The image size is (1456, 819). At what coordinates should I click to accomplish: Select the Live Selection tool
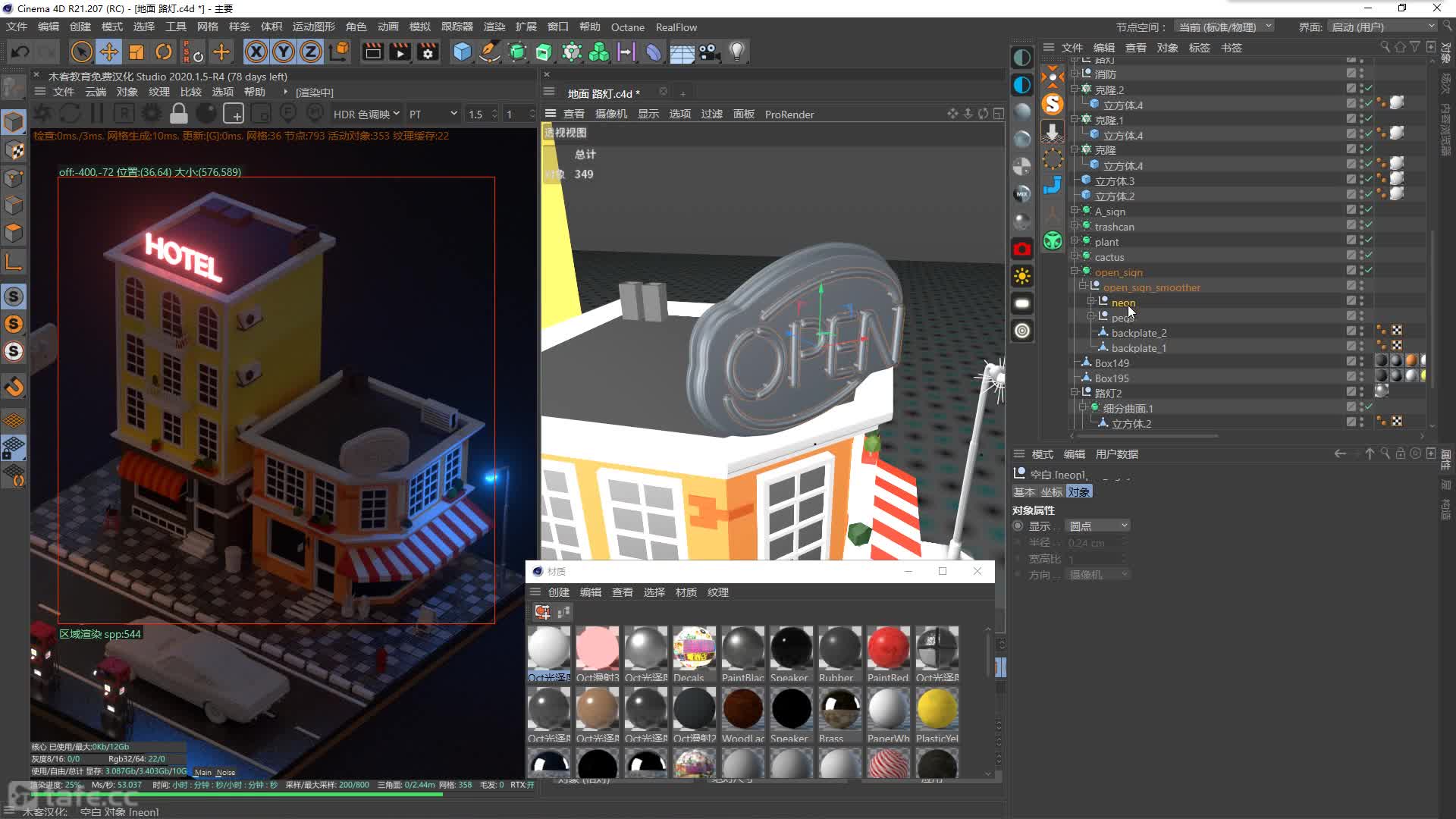click(81, 52)
